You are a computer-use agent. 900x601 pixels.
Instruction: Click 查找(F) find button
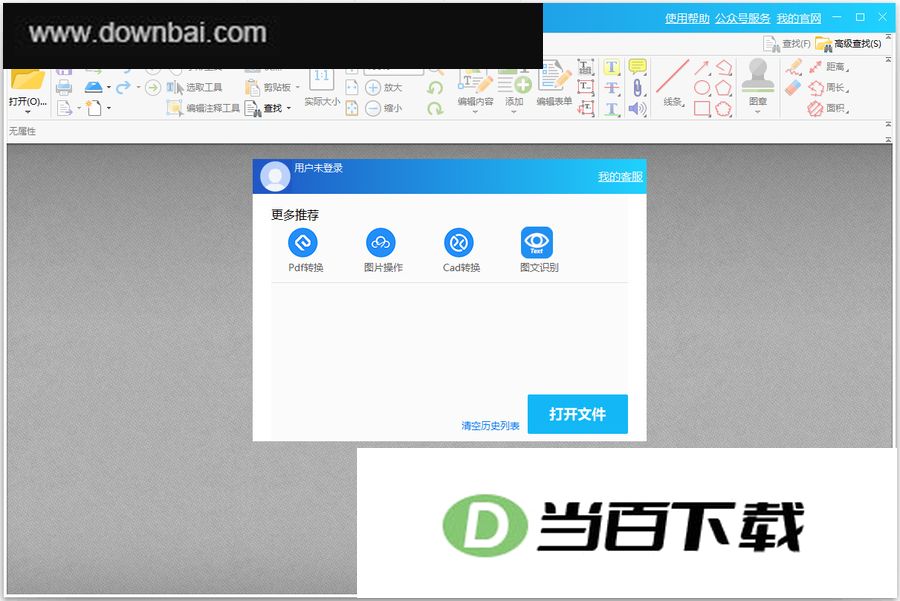click(x=787, y=44)
